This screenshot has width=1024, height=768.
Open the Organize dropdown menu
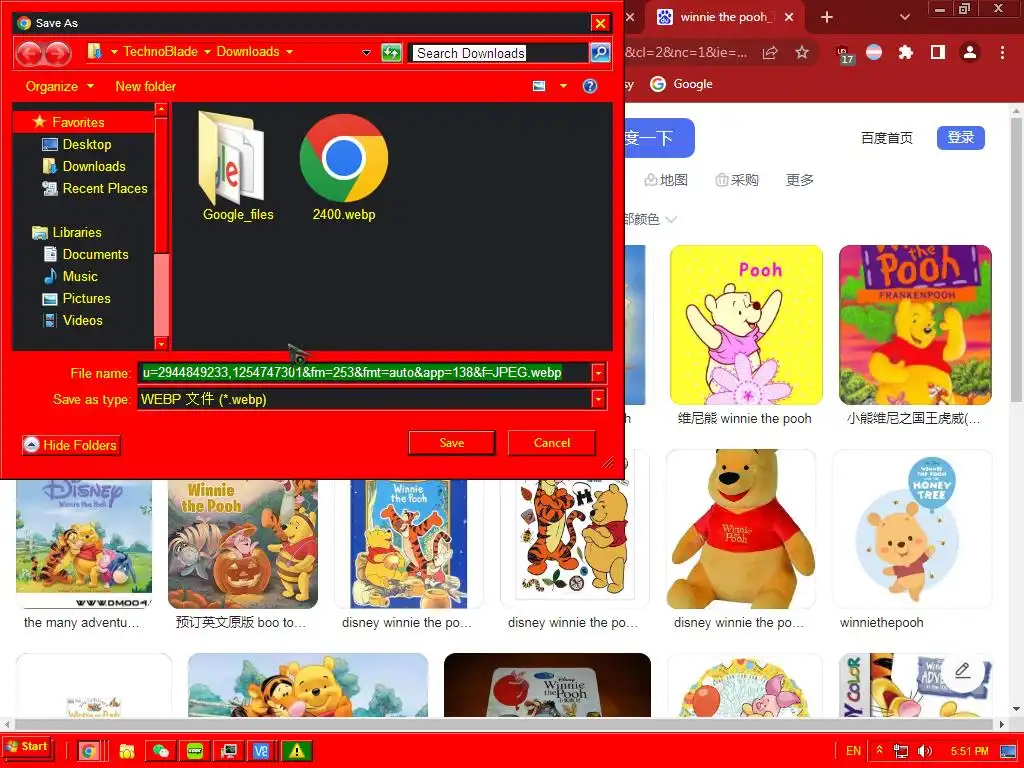pos(59,86)
